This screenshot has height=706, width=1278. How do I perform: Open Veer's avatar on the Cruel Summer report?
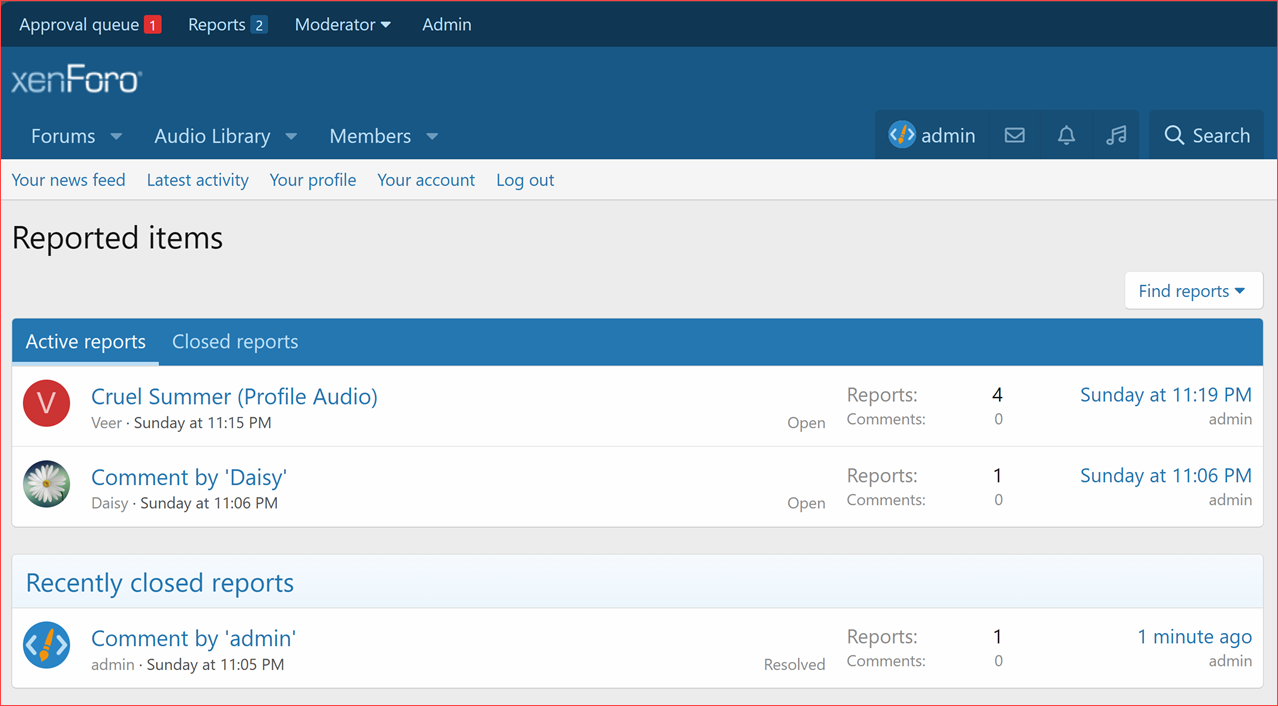tap(46, 404)
